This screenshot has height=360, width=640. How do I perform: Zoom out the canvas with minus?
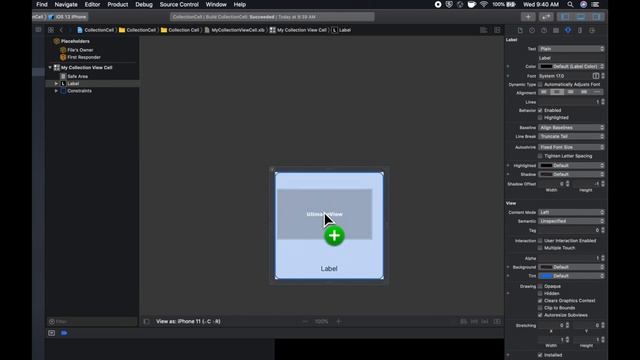point(305,322)
